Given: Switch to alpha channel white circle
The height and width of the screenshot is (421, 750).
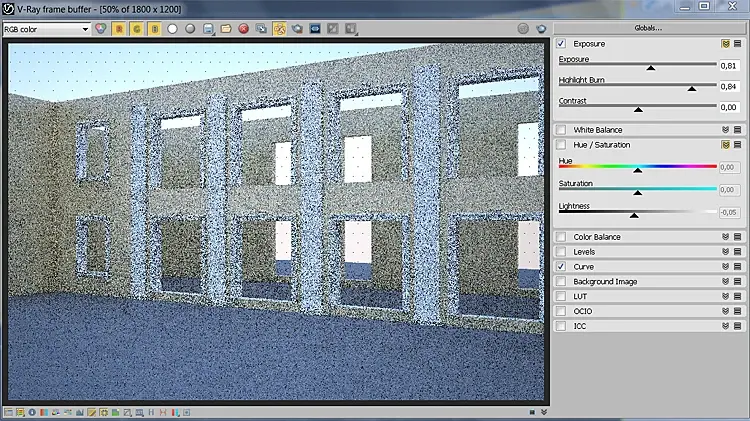Looking at the screenshot, I should (172, 29).
